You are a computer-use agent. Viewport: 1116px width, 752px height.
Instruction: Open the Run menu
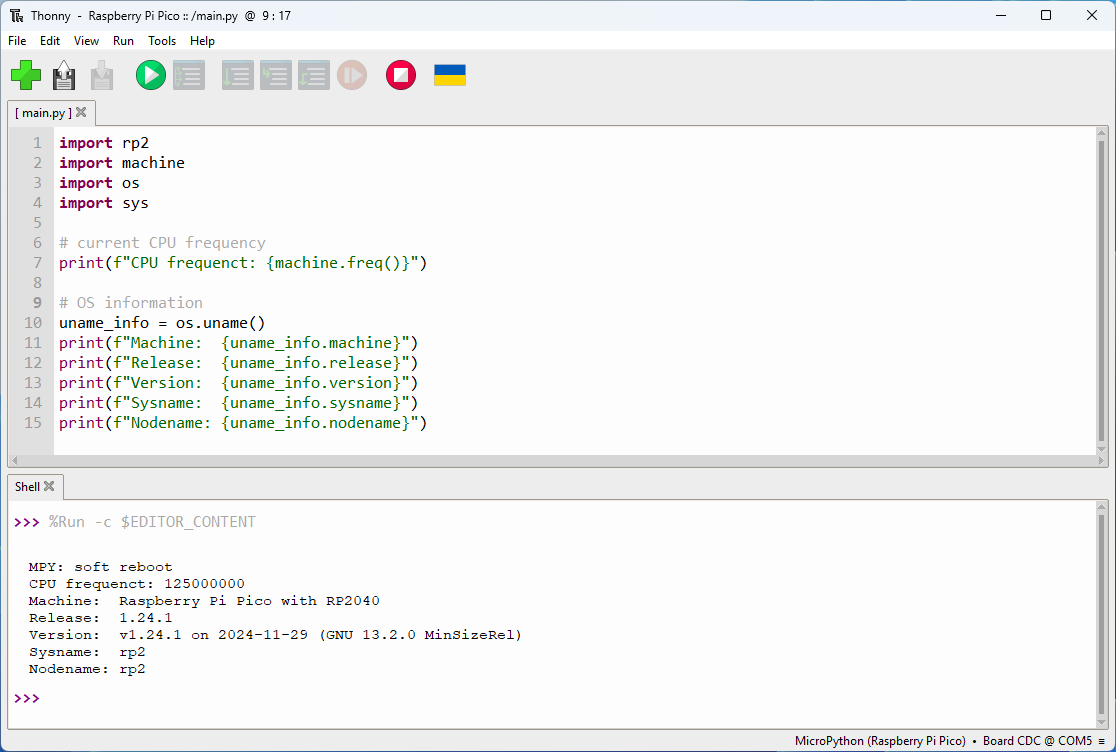tap(123, 41)
